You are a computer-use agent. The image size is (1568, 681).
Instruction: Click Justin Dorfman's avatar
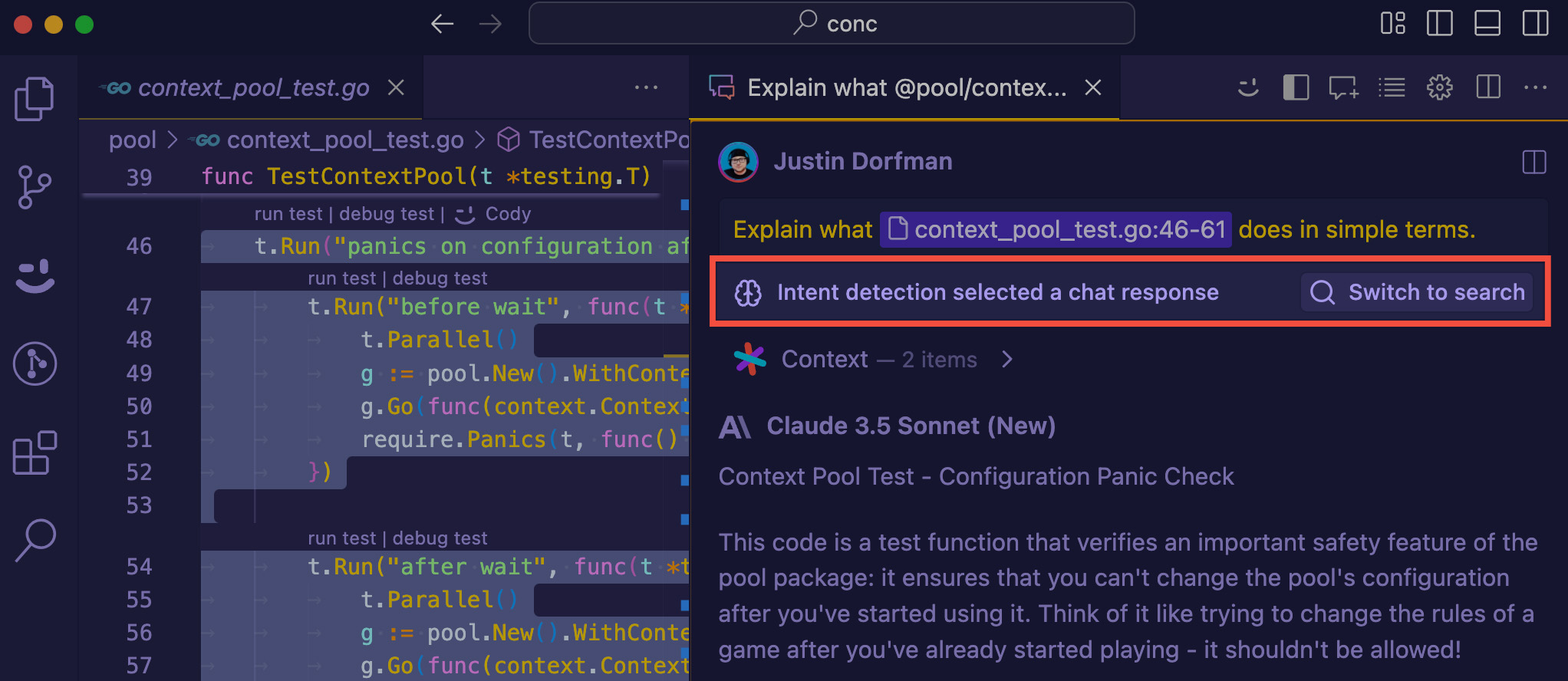(738, 162)
